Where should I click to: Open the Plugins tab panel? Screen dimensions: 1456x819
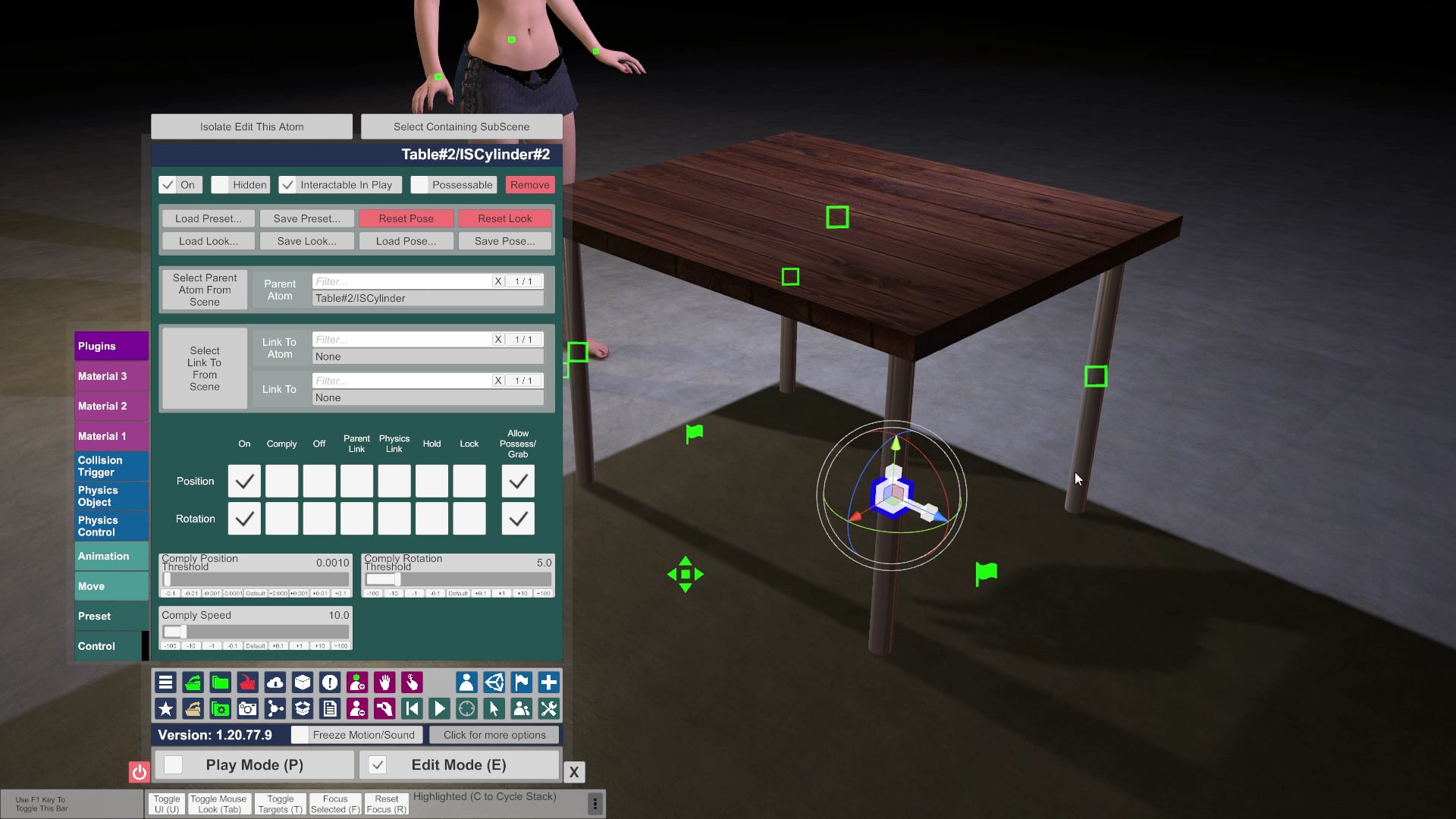coord(111,346)
